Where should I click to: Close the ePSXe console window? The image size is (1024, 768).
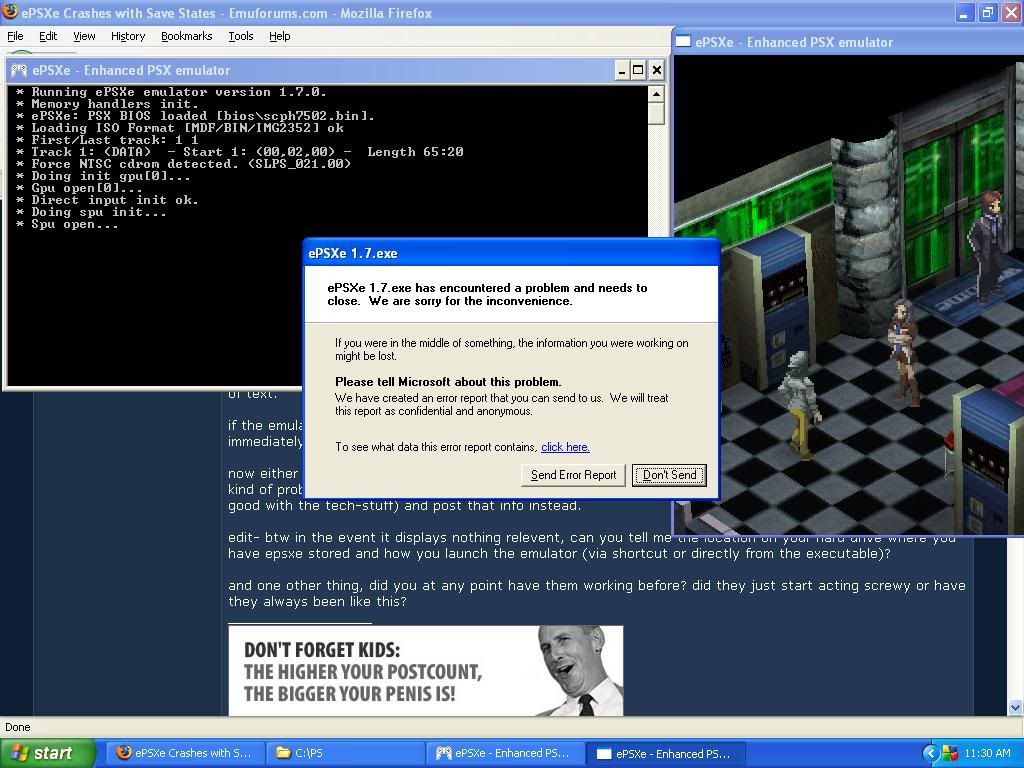(656, 70)
